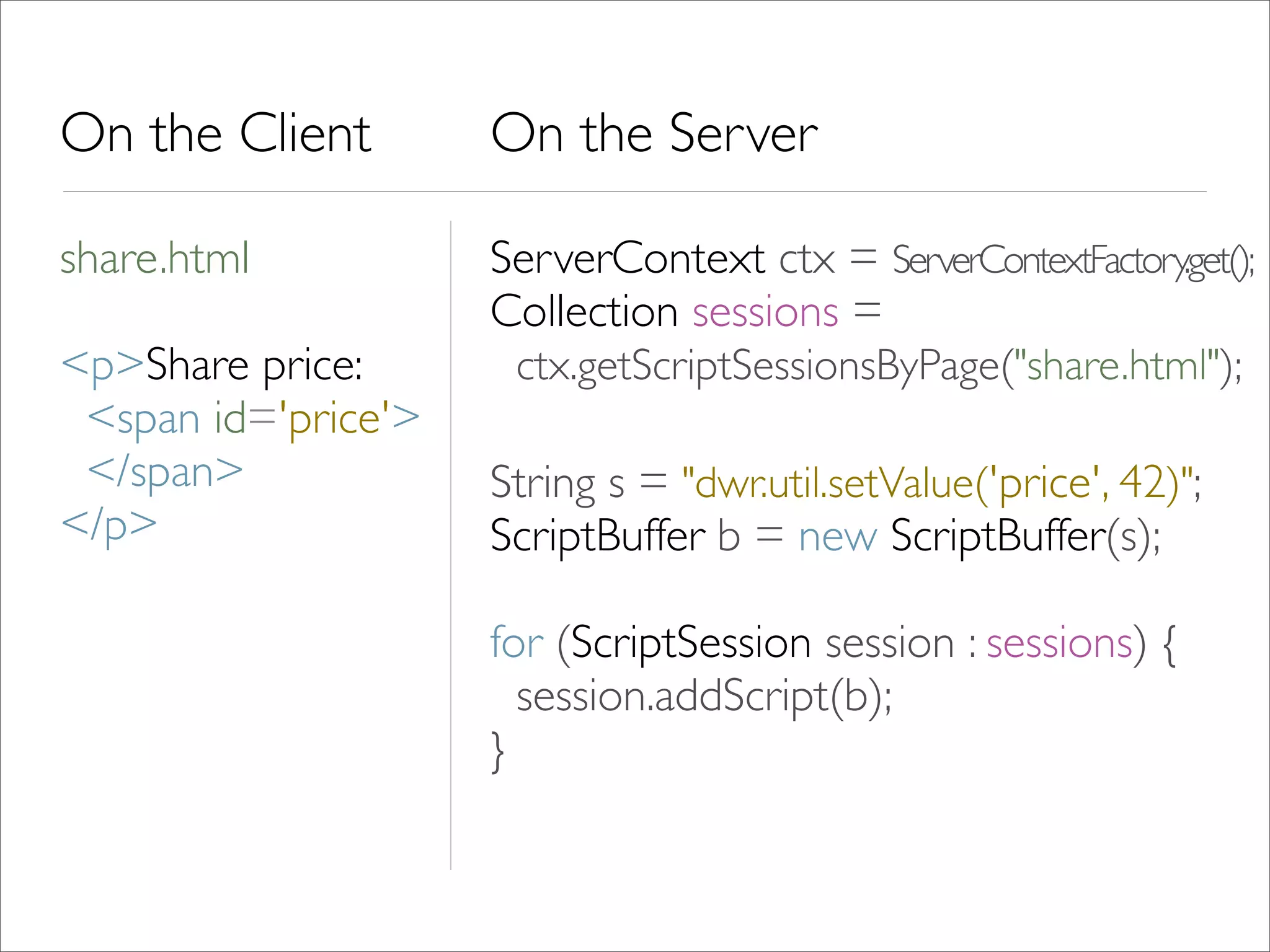
Task: Click the 'ServerContext ctx' declaration
Action: [662, 258]
